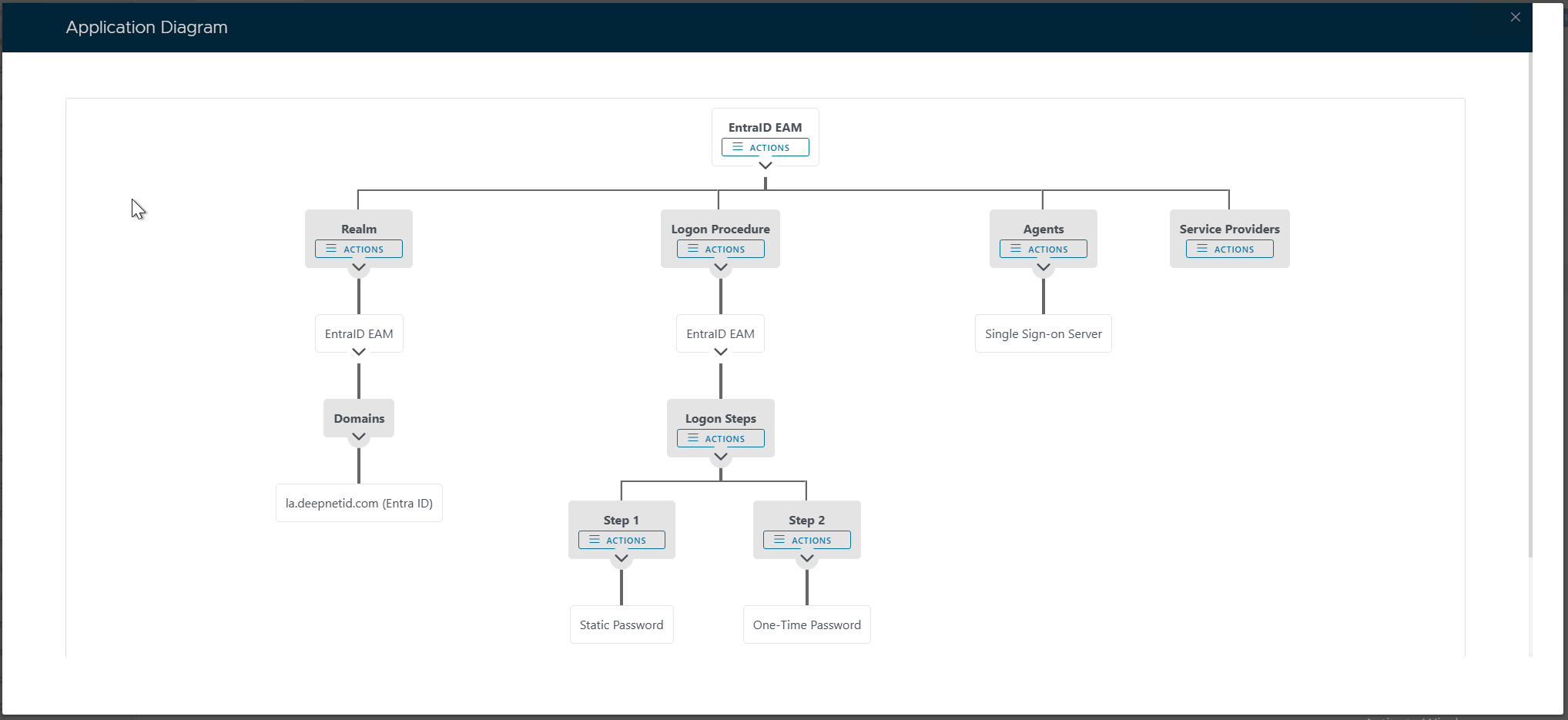
Task: Collapse the Realm node chevron
Action: click(x=359, y=267)
